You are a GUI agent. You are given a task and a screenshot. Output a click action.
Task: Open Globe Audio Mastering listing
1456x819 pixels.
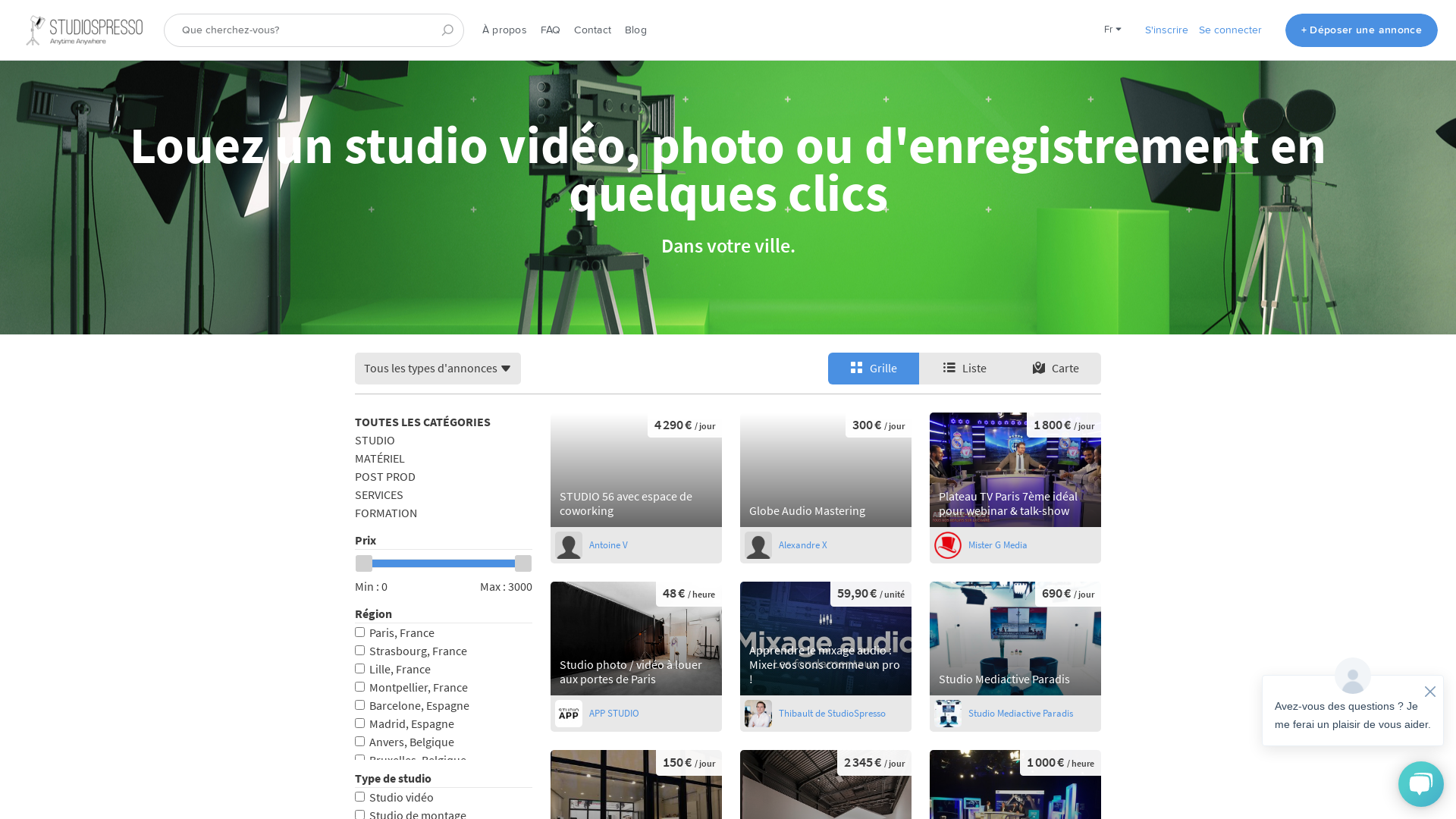click(826, 470)
